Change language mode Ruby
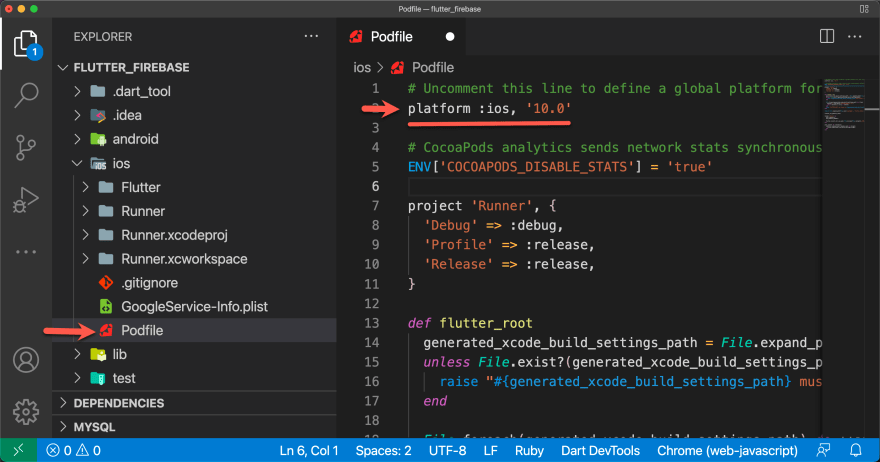Screen dimensions: 880x462 529,450
